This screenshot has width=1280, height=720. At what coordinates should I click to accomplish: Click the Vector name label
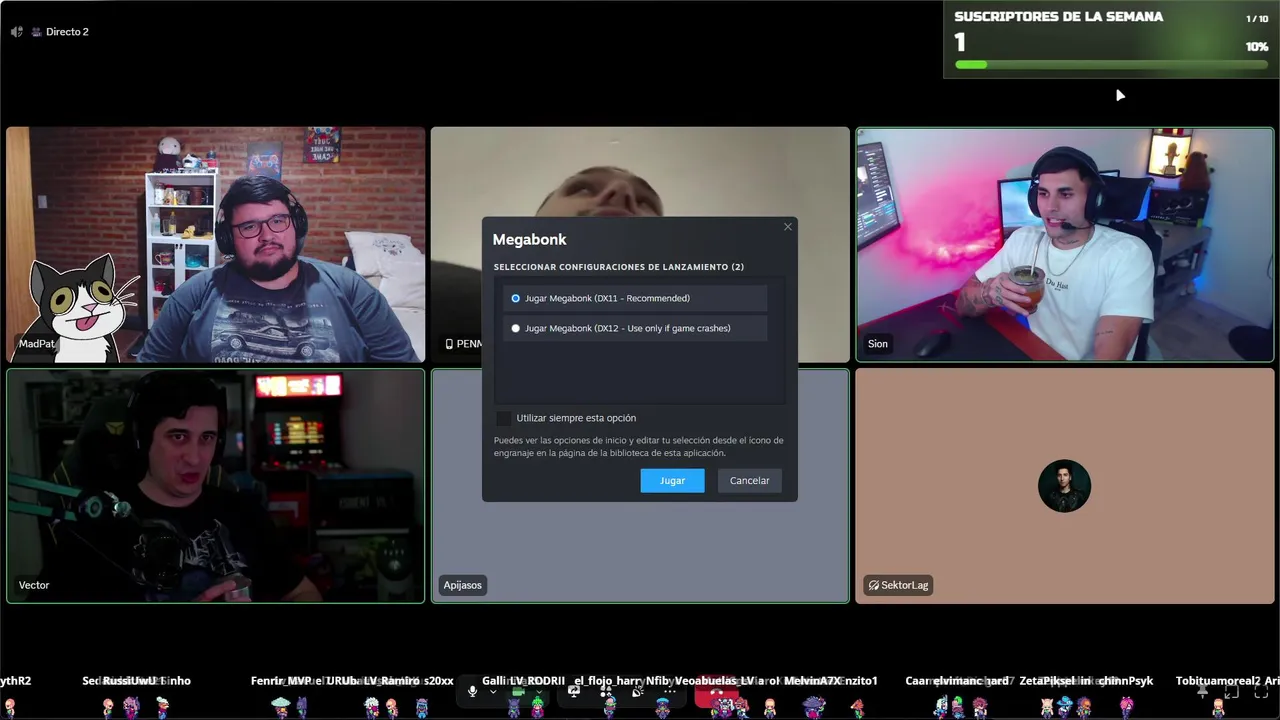coord(34,585)
